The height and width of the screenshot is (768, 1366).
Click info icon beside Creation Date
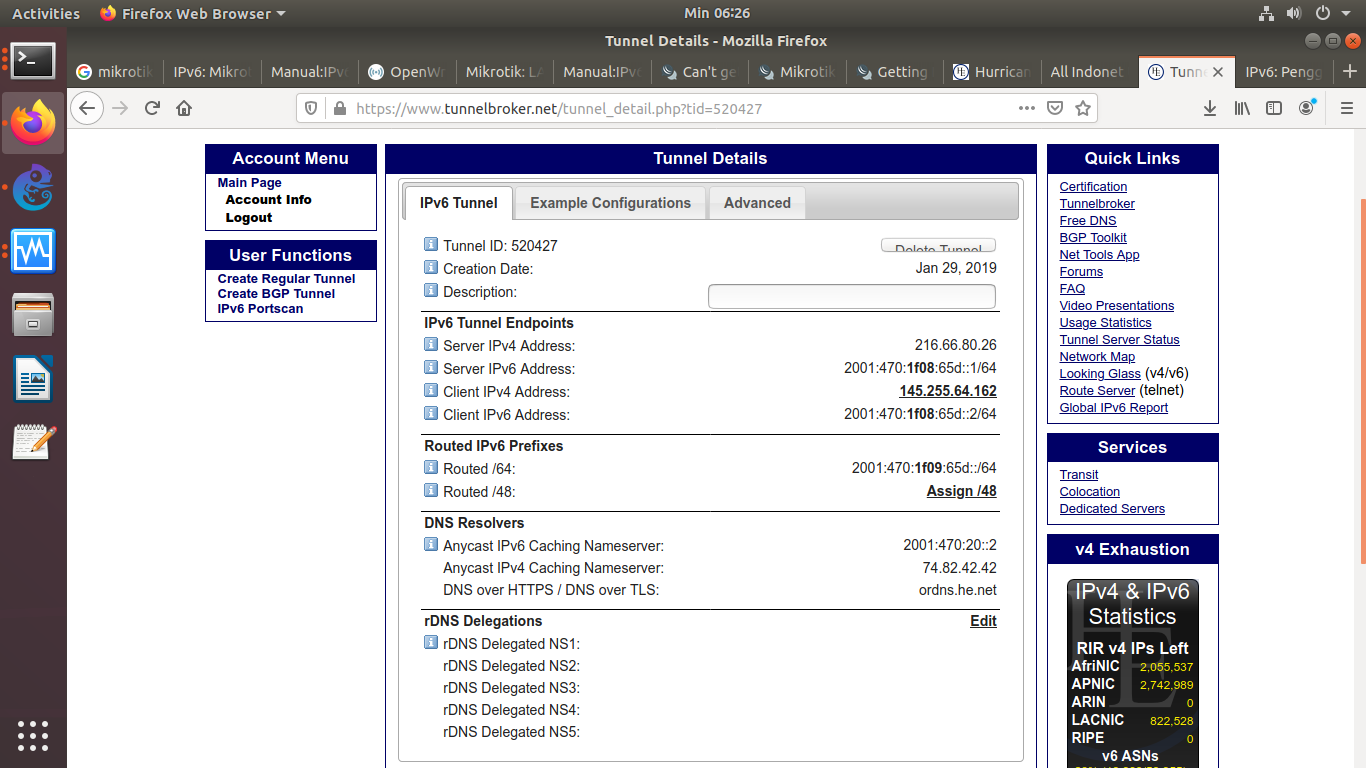pos(431,267)
